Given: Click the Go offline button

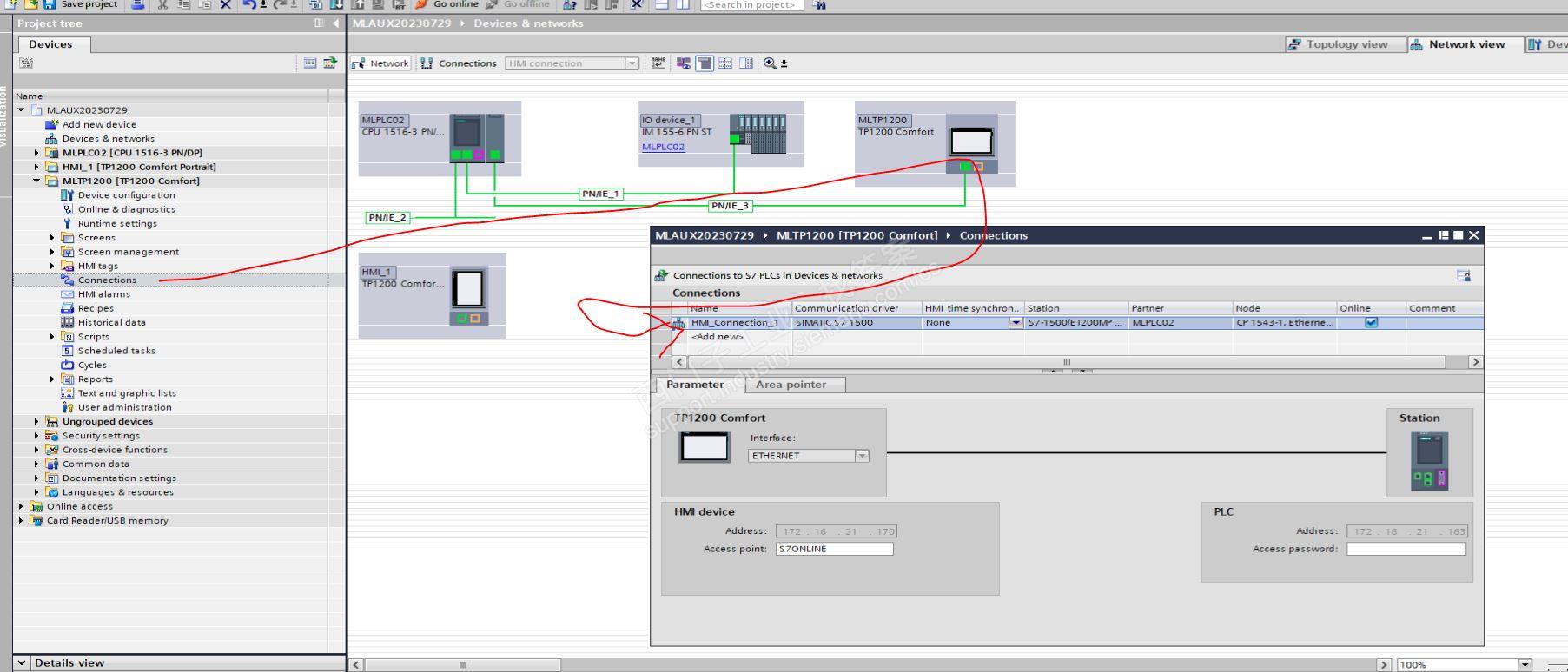Looking at the screenshot, I should (518, 4).
